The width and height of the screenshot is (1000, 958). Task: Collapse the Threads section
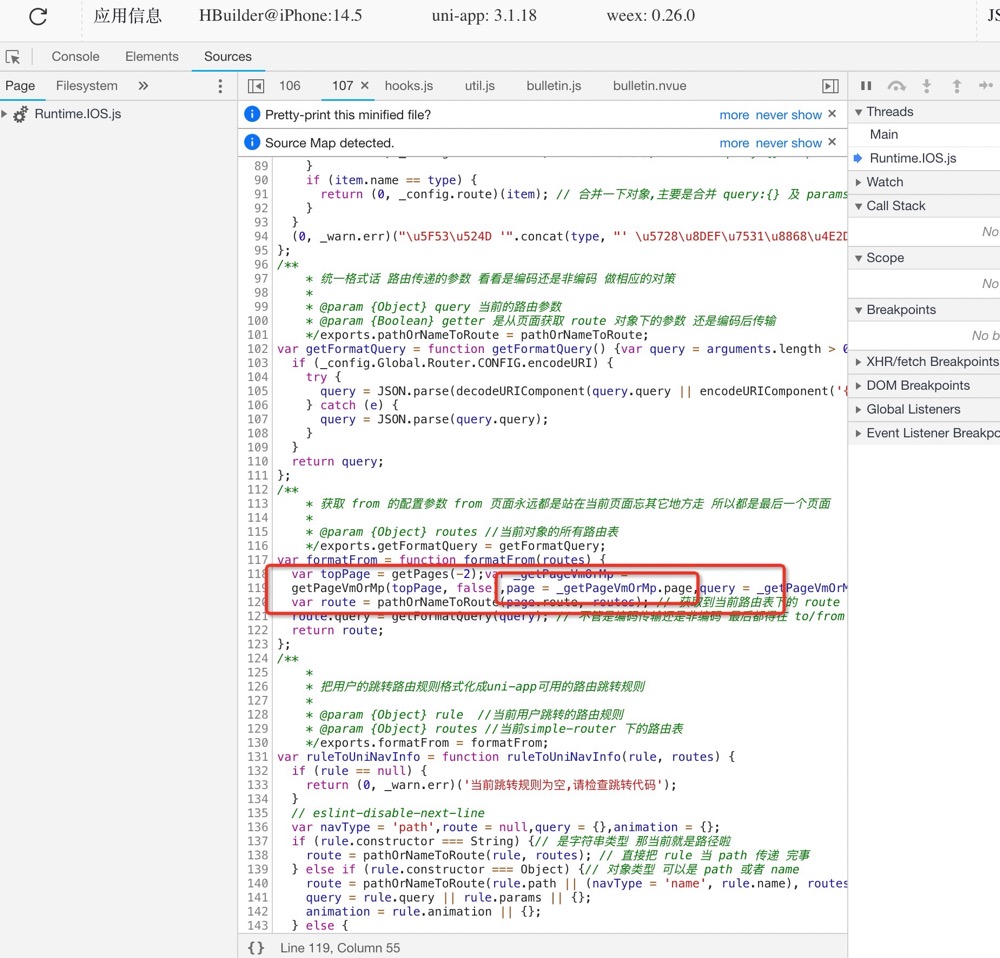(x=889, y=111)
